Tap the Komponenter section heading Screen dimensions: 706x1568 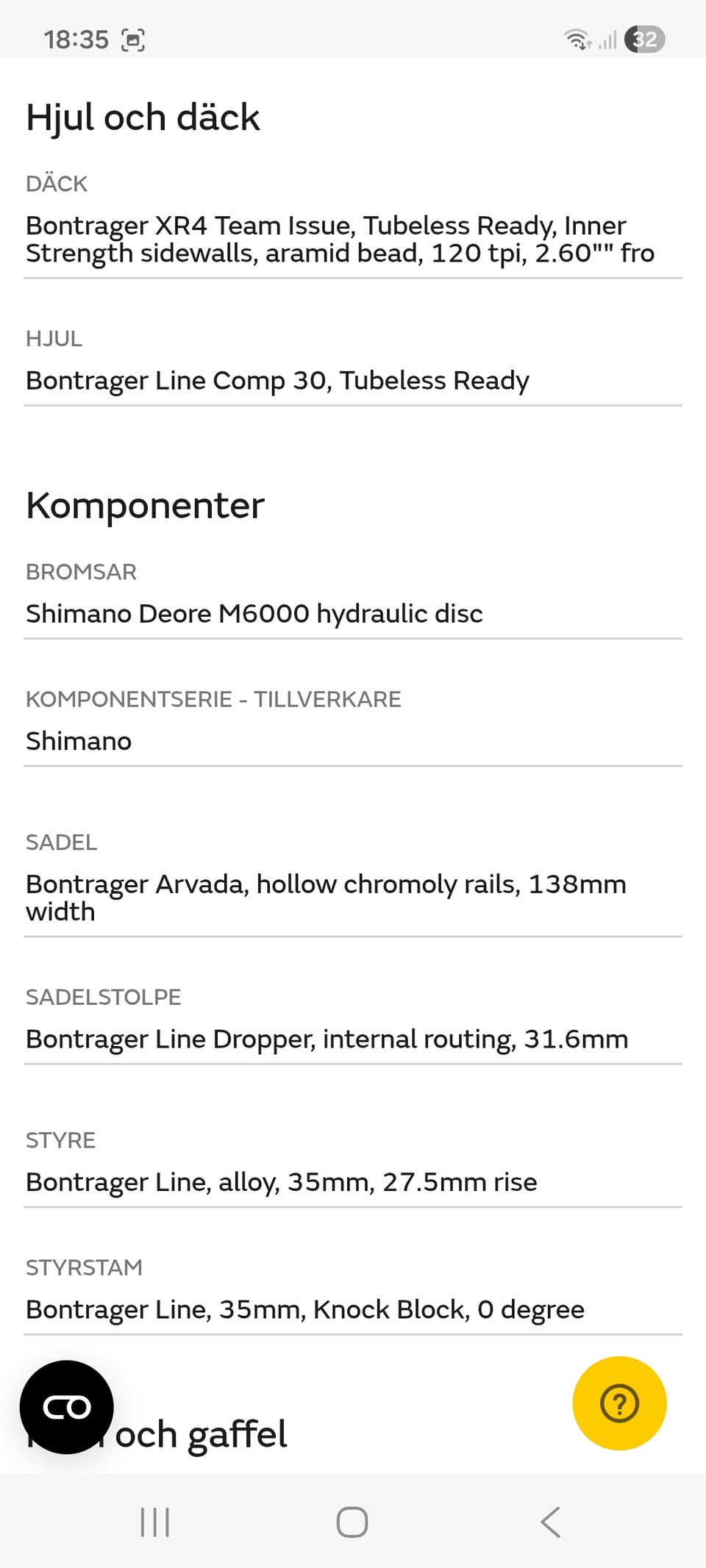(x=145, y=506)
